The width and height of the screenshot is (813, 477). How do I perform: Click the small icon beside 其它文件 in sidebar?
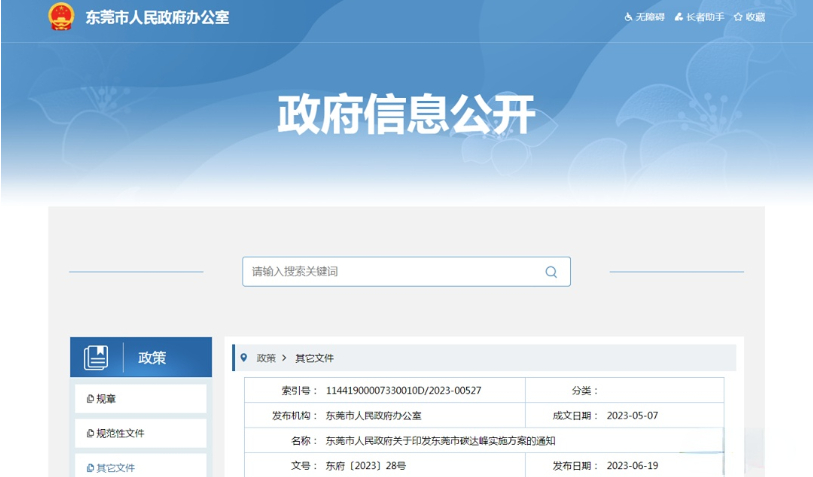[90, 467]
